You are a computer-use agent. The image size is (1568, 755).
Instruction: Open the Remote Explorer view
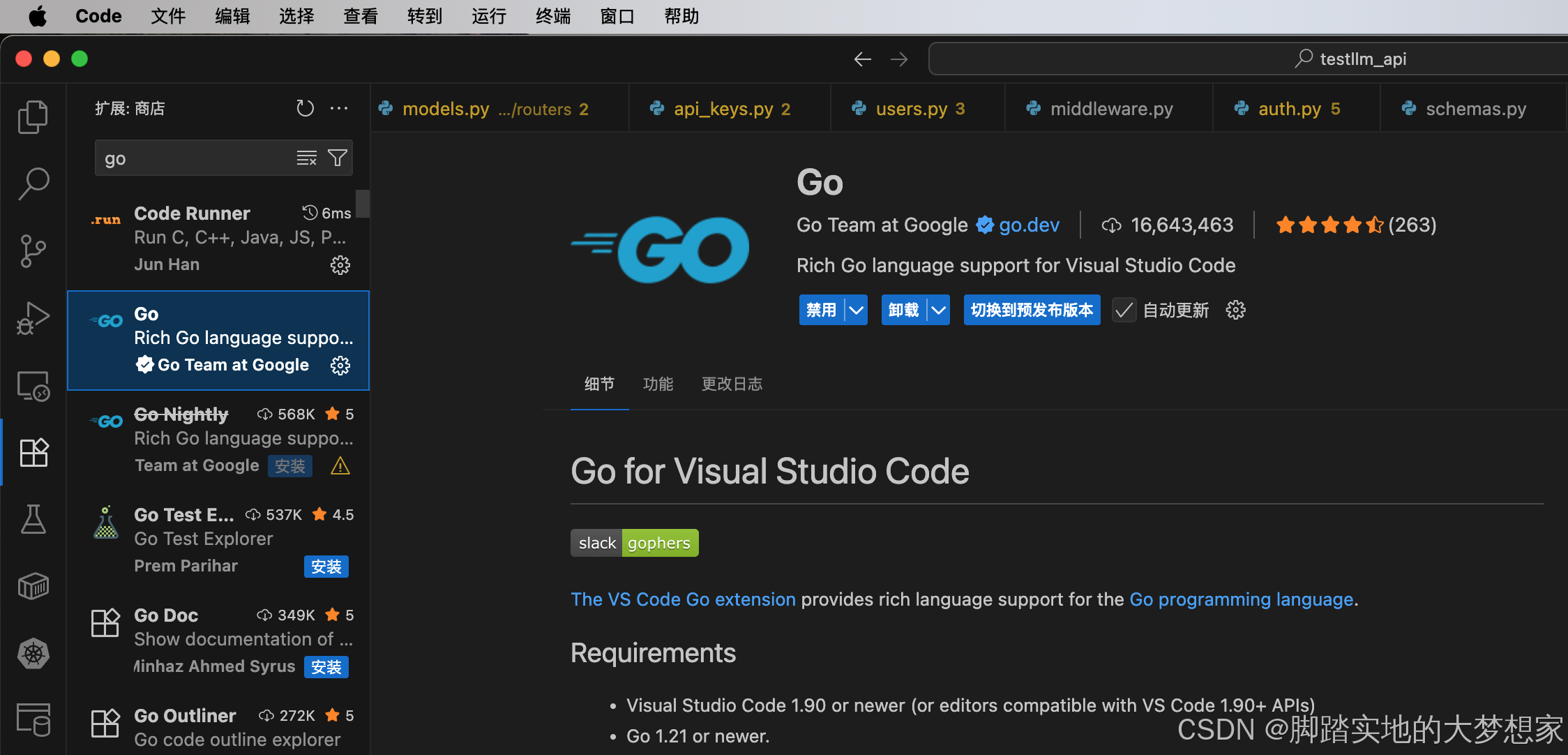[x=33, y=385]
